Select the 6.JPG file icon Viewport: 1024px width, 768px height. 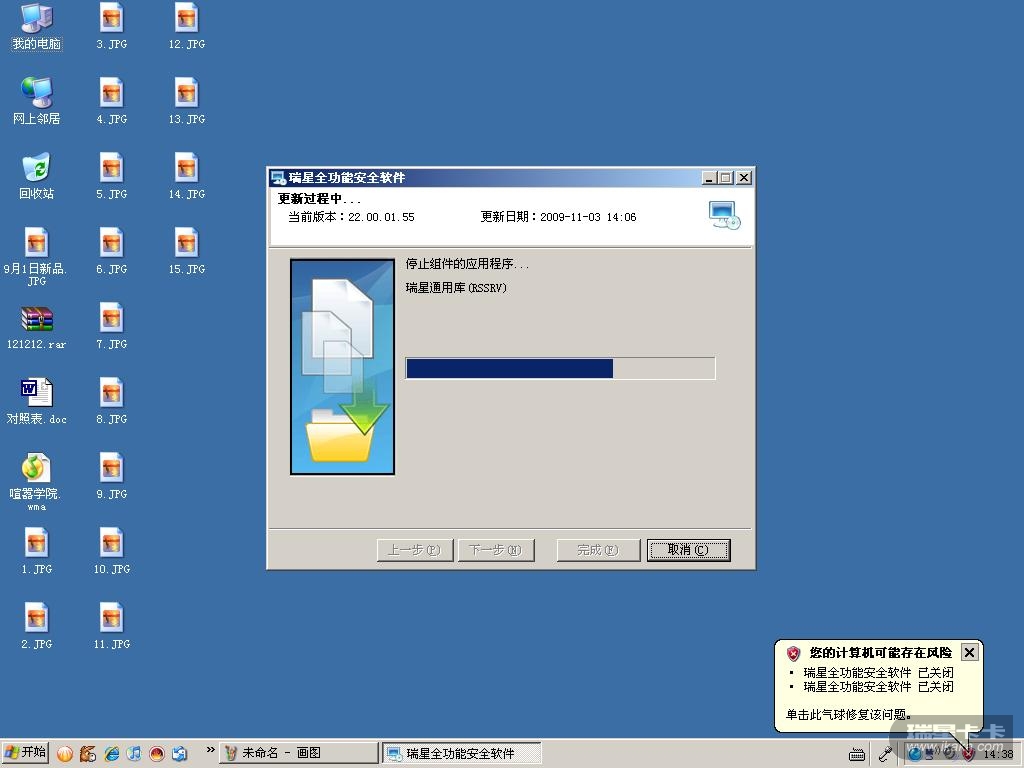point(112,251)
